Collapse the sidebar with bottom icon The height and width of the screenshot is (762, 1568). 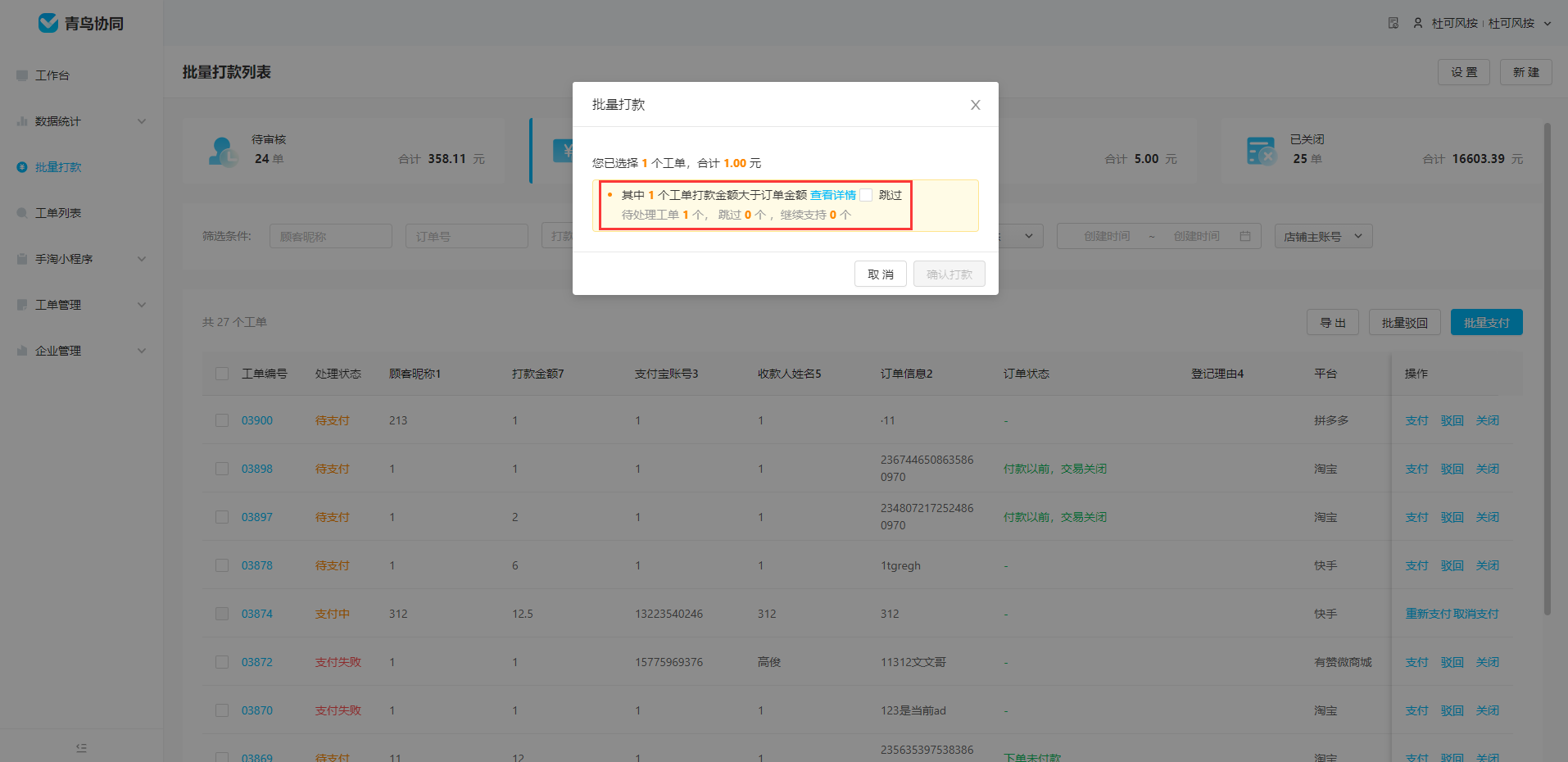click(81, 747)
